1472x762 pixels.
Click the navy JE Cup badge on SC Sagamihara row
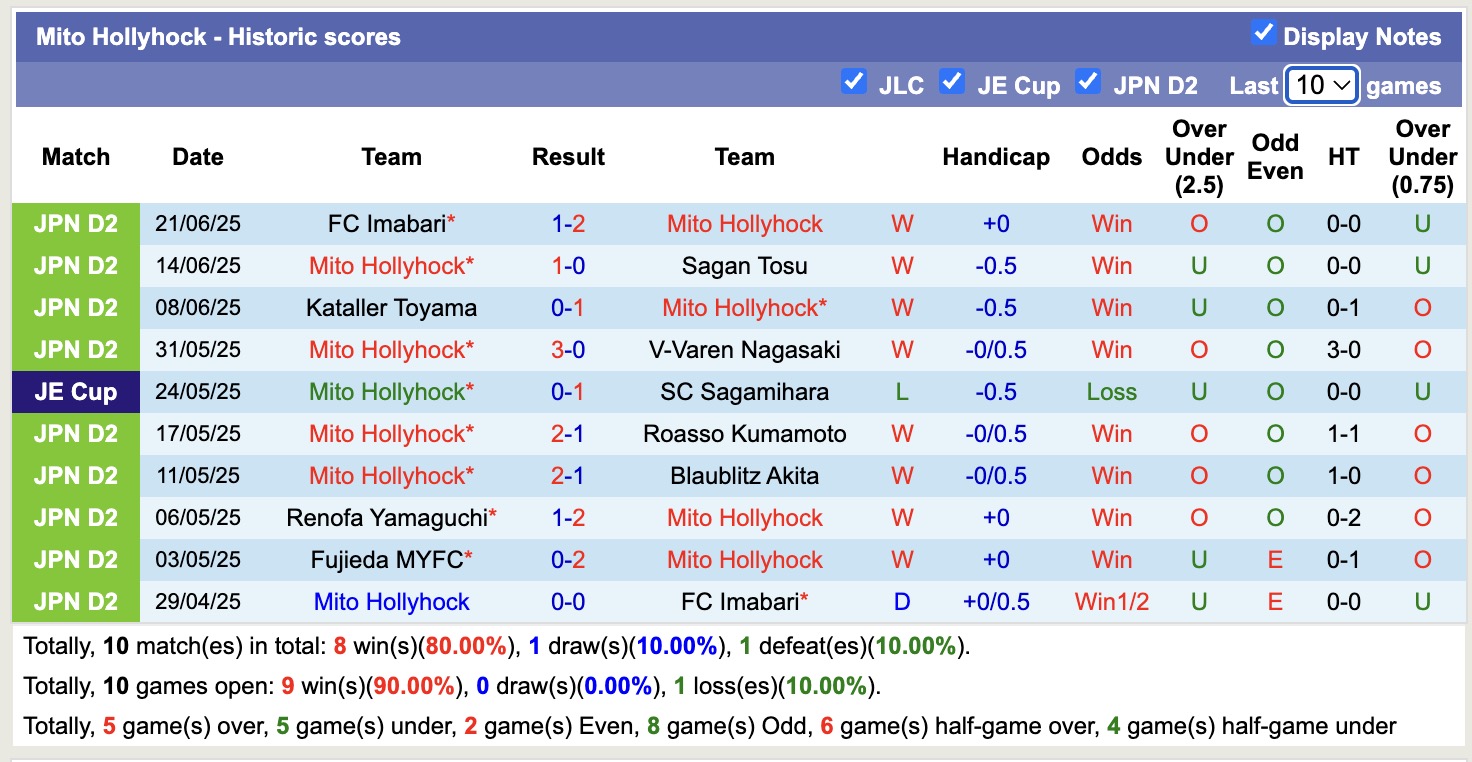[75, 391]
